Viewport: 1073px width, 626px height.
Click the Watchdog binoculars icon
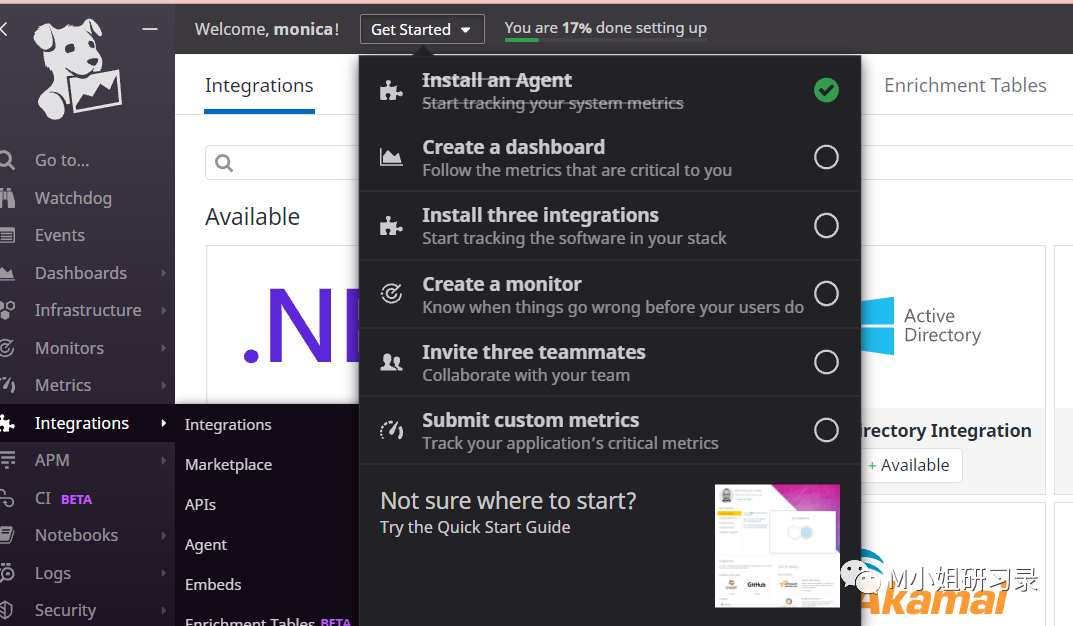pos(7,198)
